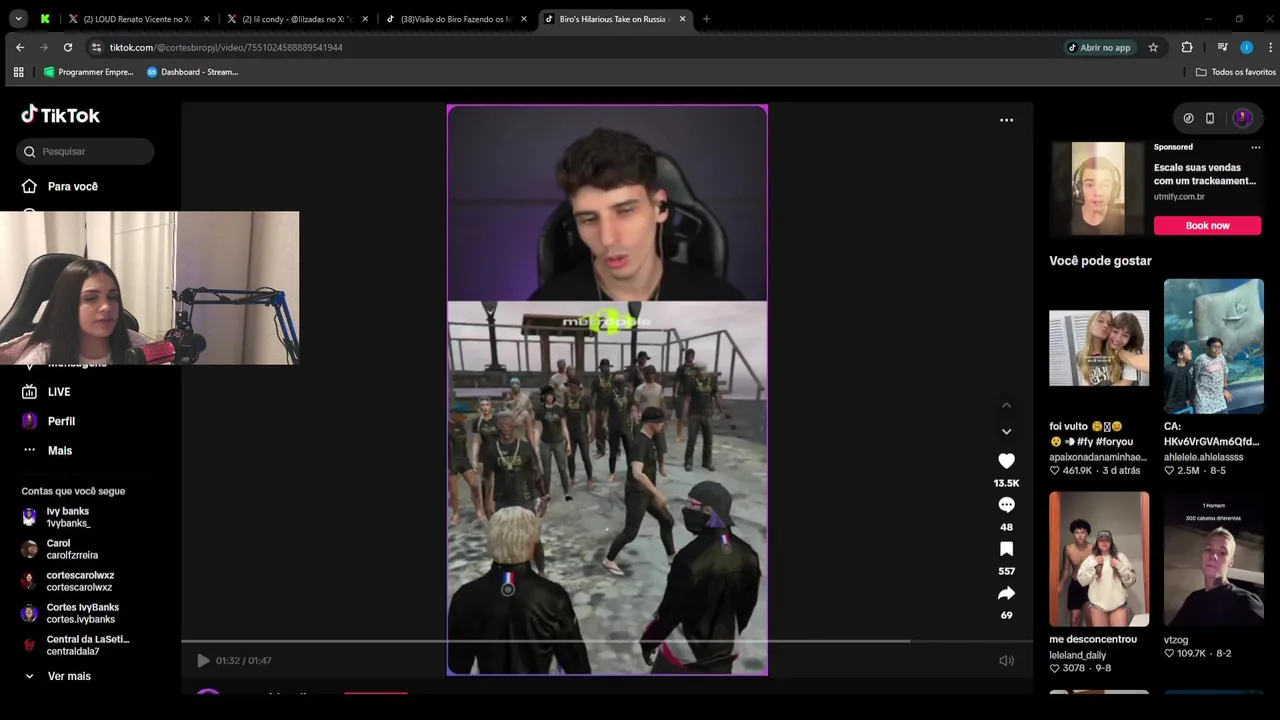The image size is (1280, 720).
Task: Go back with browser back arrow
Action: coord(20,47)
